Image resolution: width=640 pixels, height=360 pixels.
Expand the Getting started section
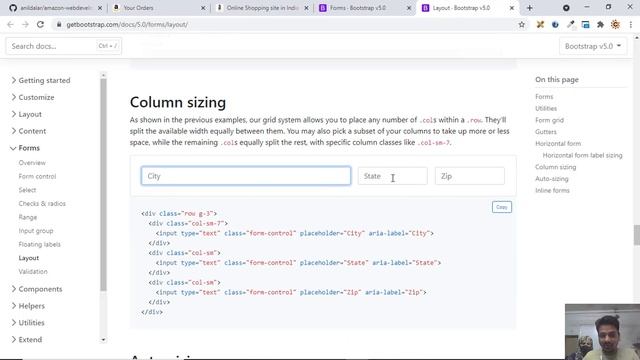[40, 80]
